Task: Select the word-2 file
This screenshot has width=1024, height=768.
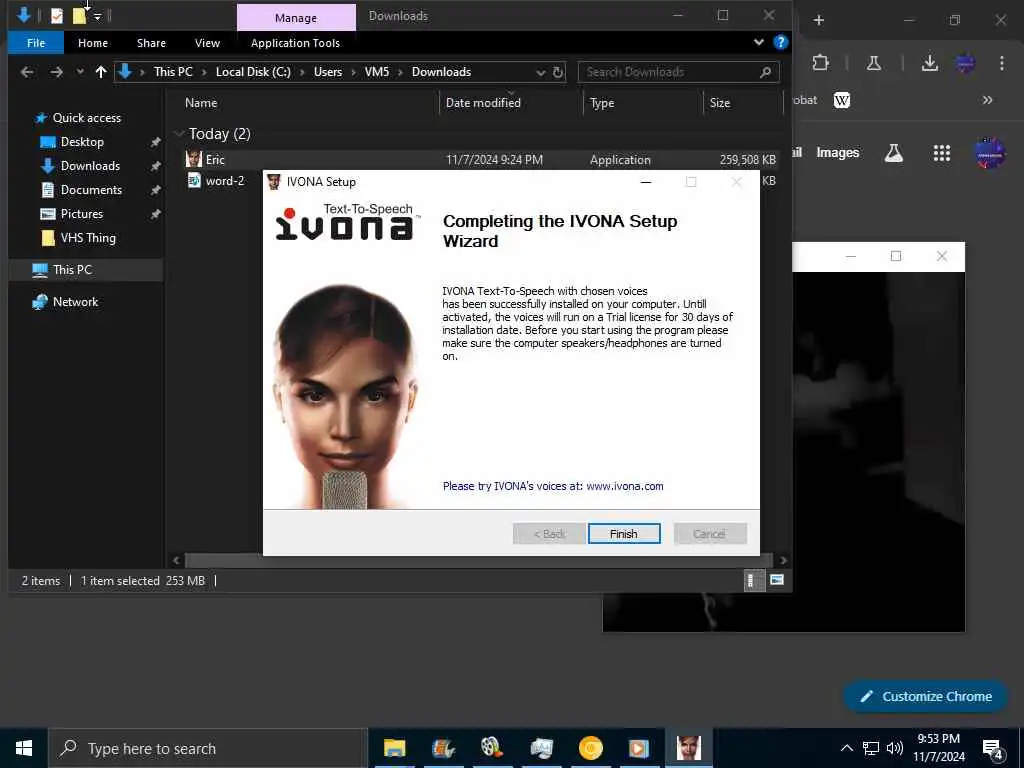Action: 224,181
